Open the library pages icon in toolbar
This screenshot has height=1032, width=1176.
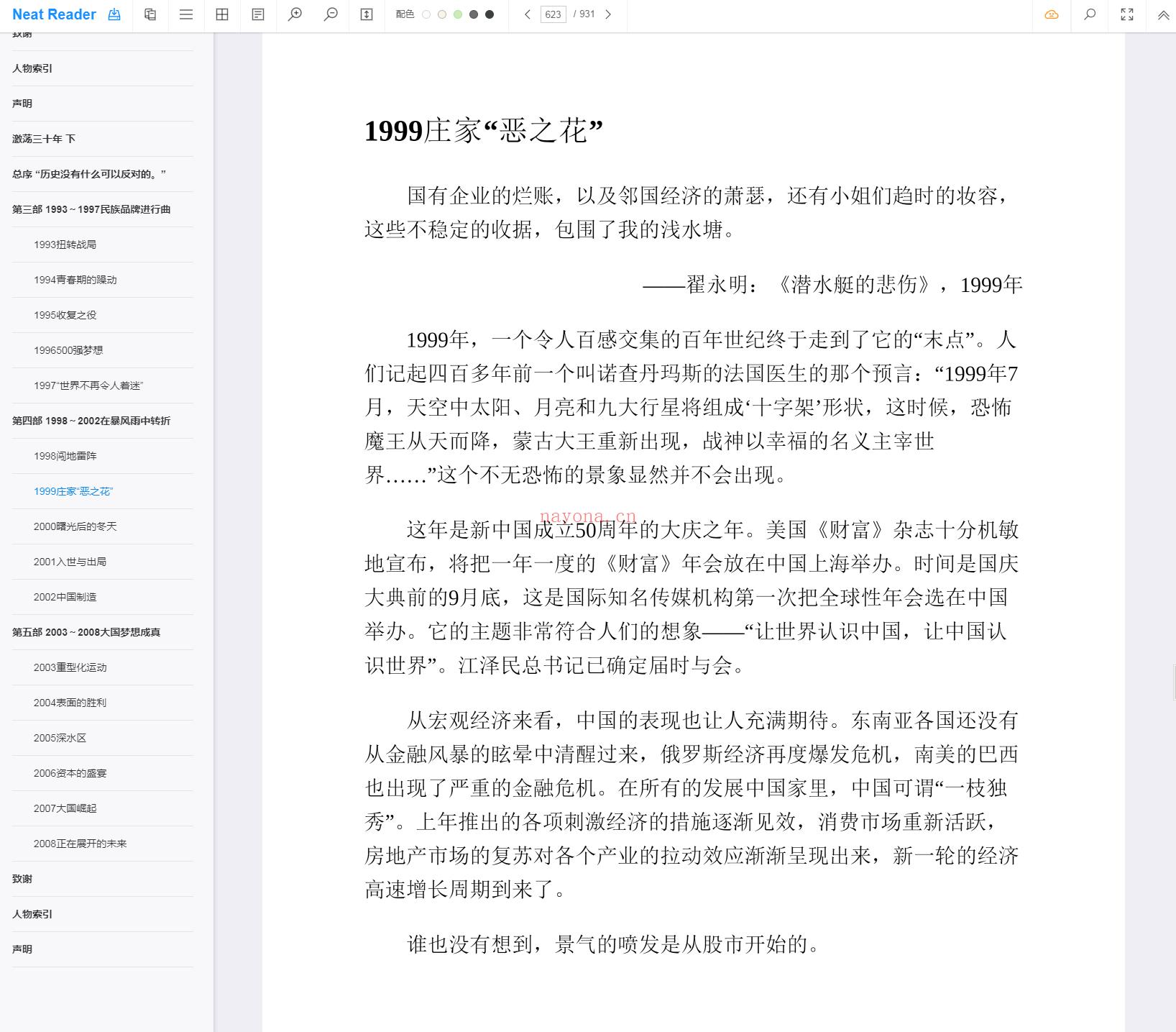[150, 14]
